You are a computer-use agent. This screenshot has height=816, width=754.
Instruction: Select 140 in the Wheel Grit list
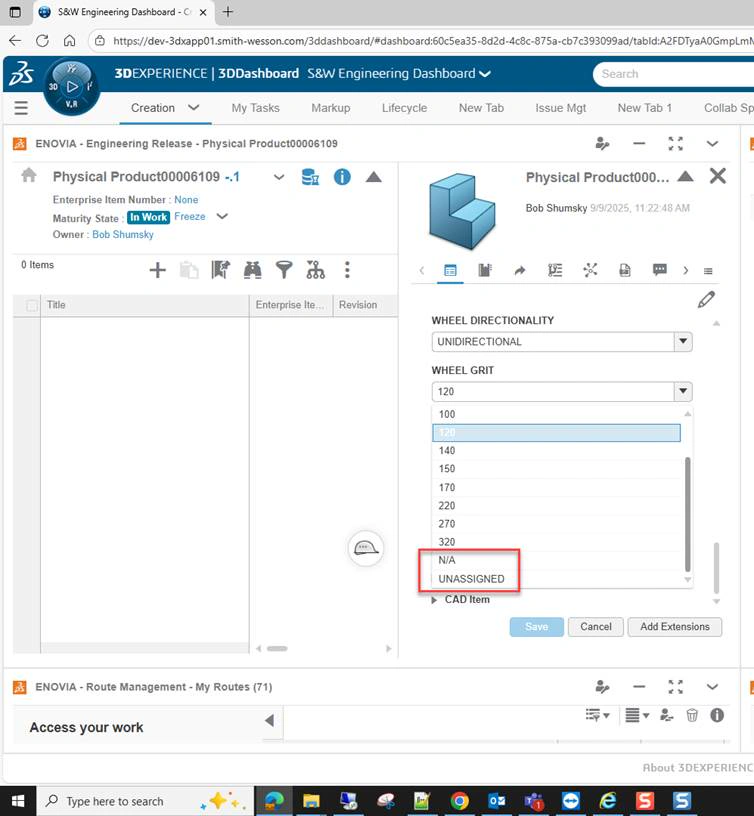pyautogui.click(x=556, y=451)
